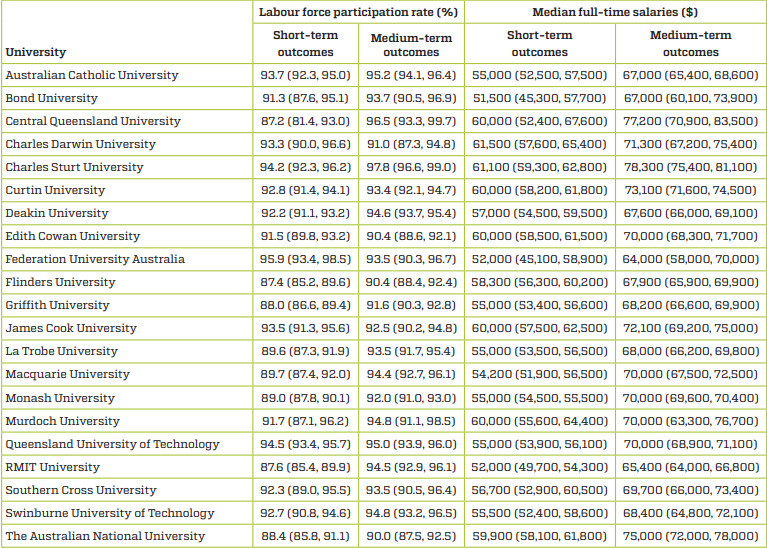Image resolution: width=767 pixels, height=549 pixels.
Task: Select the 'Murdoch University' row name
Action: click(63, 421)
